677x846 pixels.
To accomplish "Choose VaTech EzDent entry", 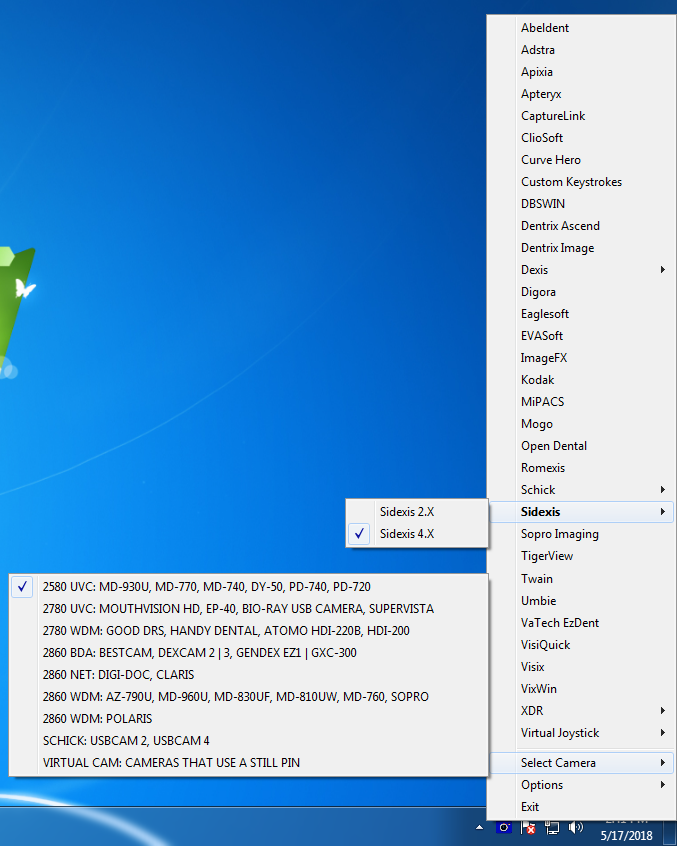I will click(582, 623).
